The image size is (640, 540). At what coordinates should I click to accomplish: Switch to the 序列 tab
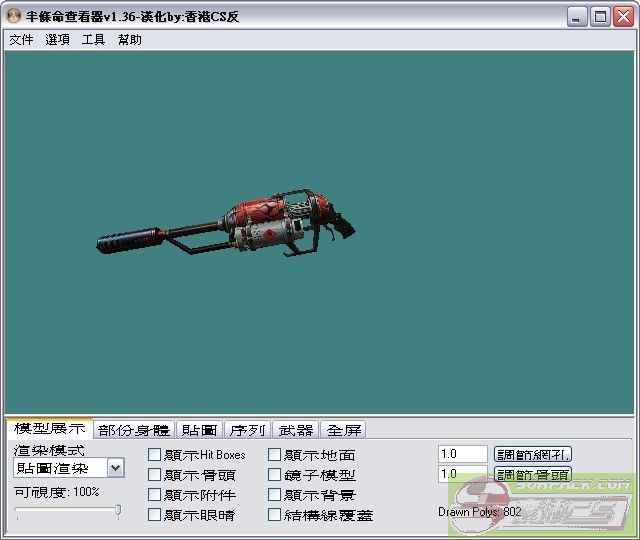pyautogui.click(x=247, y=430)
